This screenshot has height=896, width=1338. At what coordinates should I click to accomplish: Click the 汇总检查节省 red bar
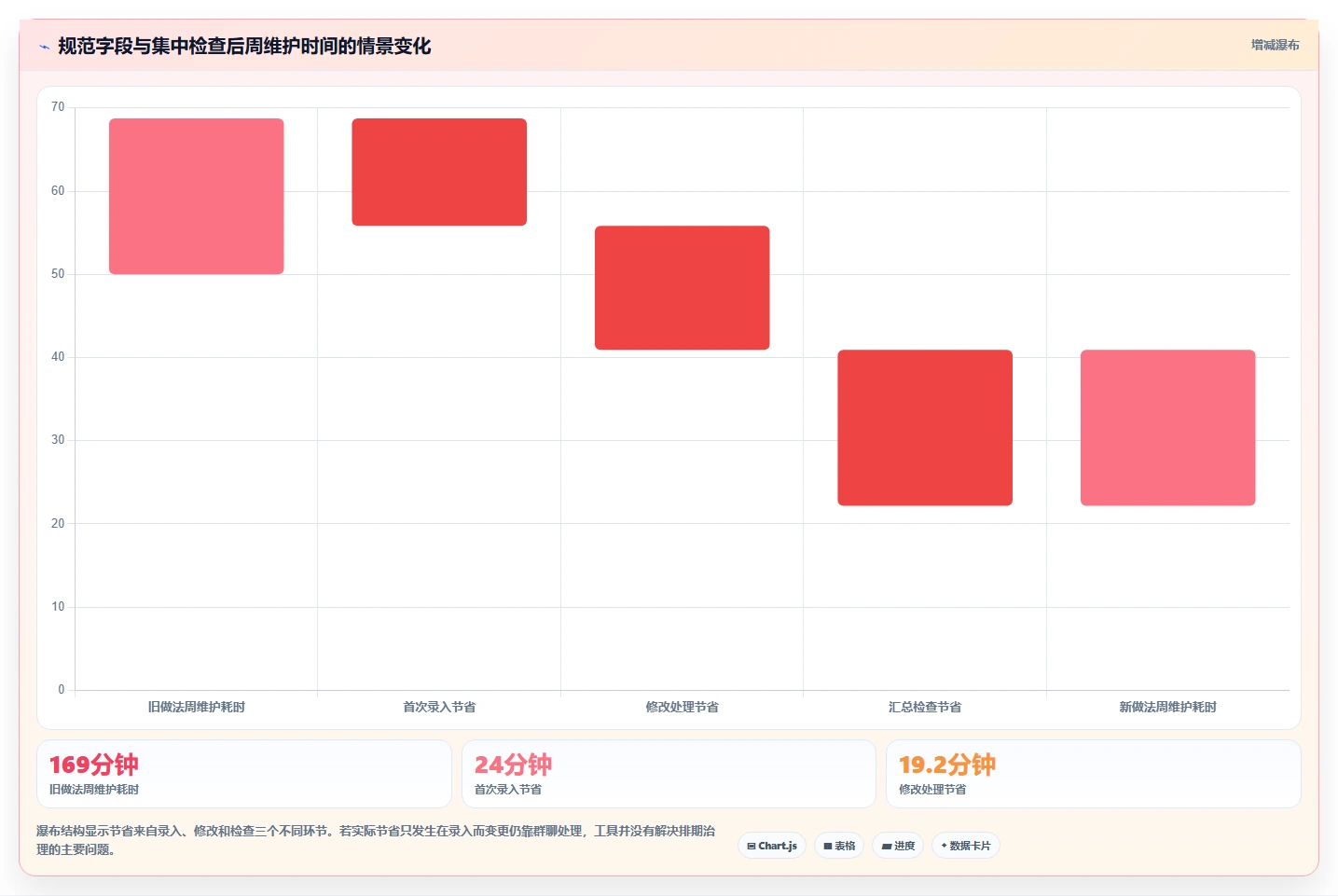coord(925,428)
